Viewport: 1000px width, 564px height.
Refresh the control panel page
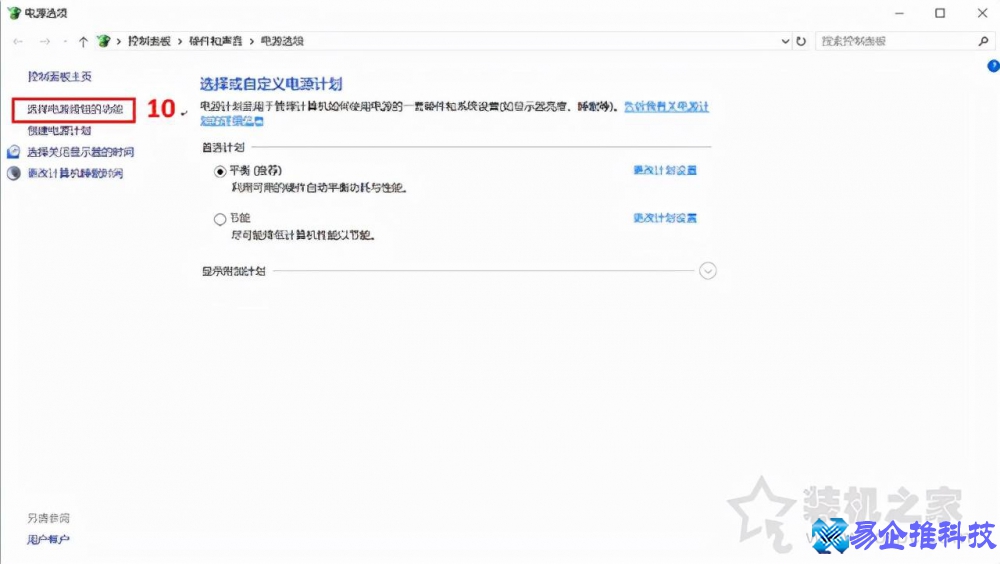tap(801, 41)
